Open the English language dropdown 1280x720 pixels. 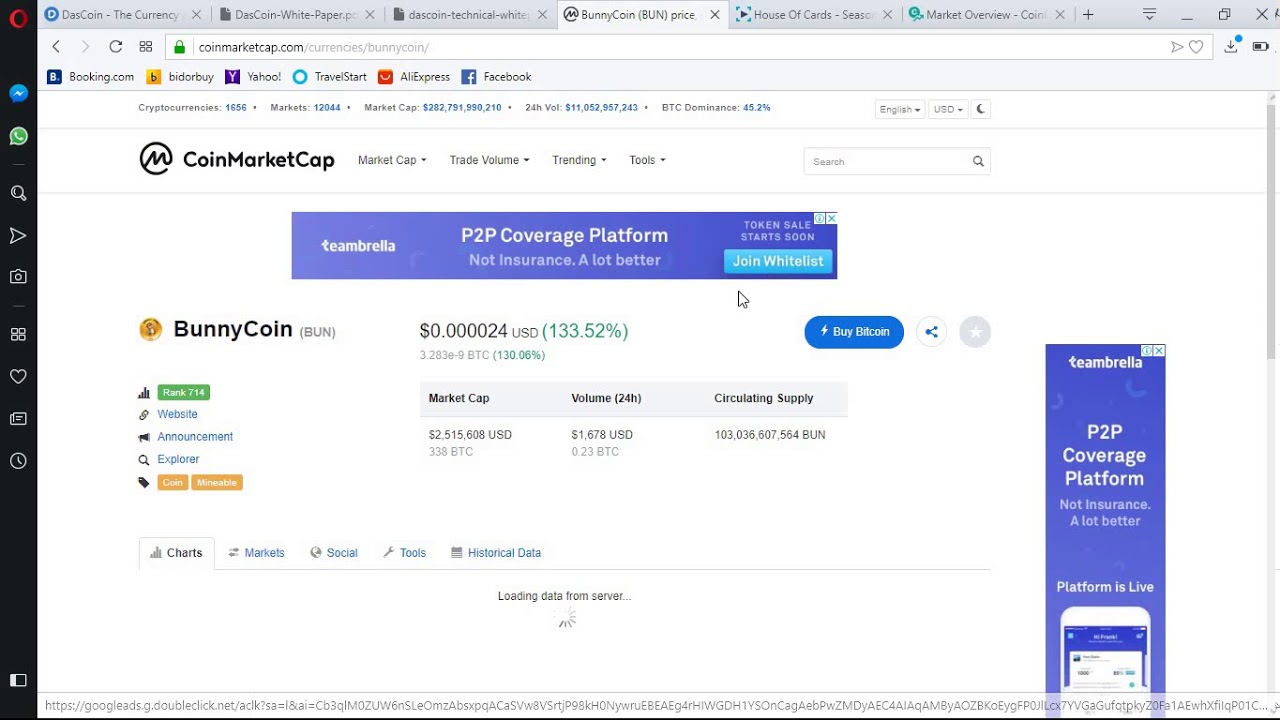coord(900,109)
